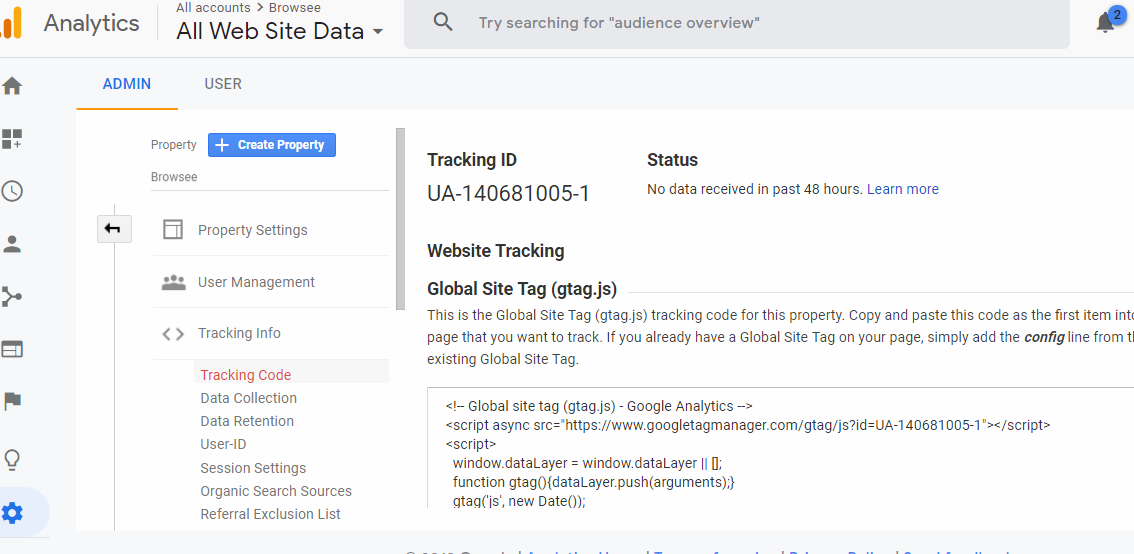
Task: Select Data Retention
Action: tap(247, 421)
